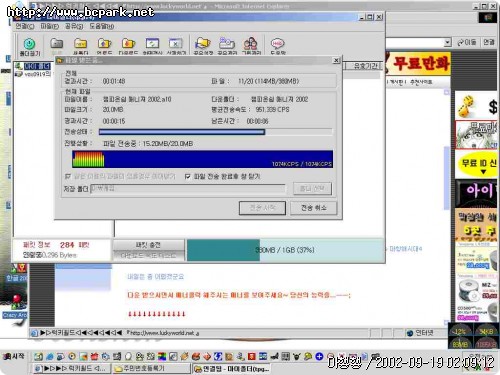The height and width of the screenshot is (375, 500).
Task: Click the delete (X window) toolbar icon
Action: tap(176, 43)
